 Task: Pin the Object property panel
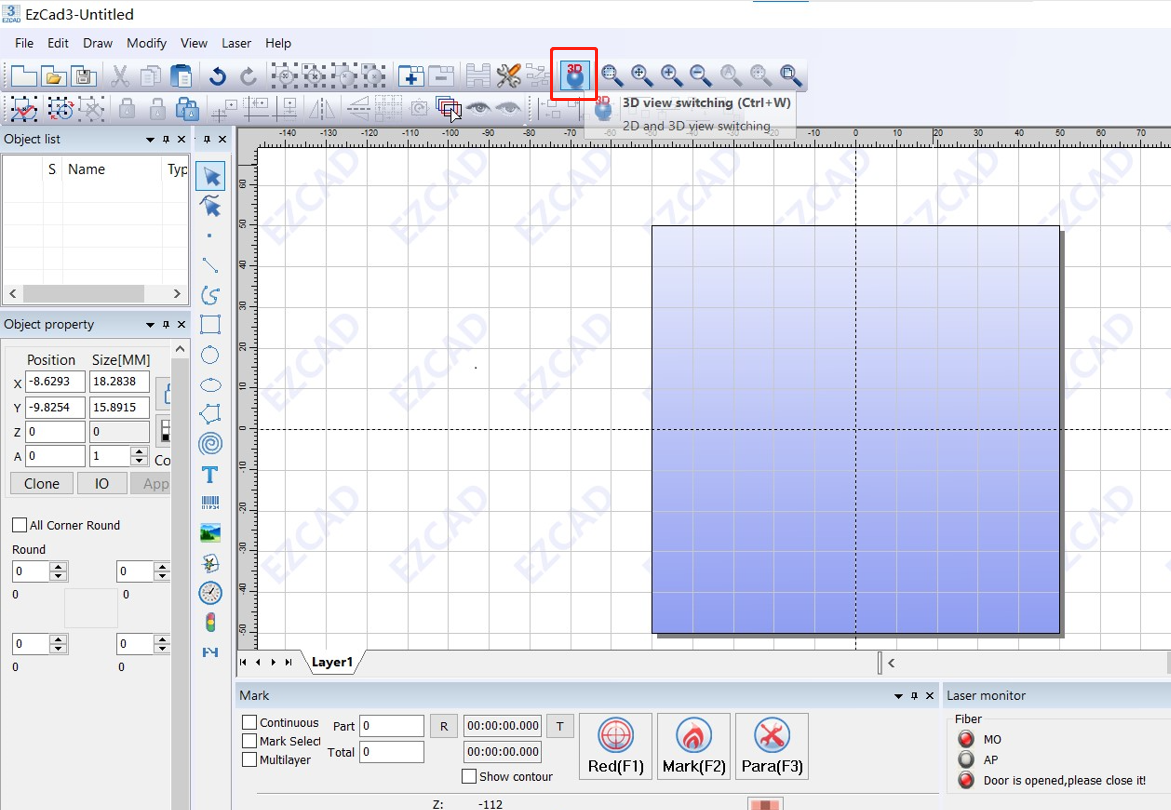coord(166,324)
